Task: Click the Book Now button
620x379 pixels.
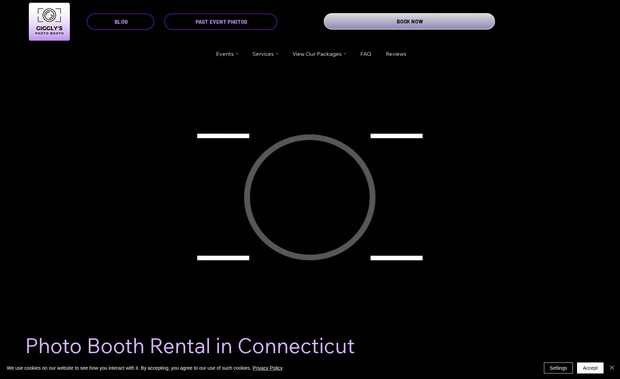Action: point(409,21)
